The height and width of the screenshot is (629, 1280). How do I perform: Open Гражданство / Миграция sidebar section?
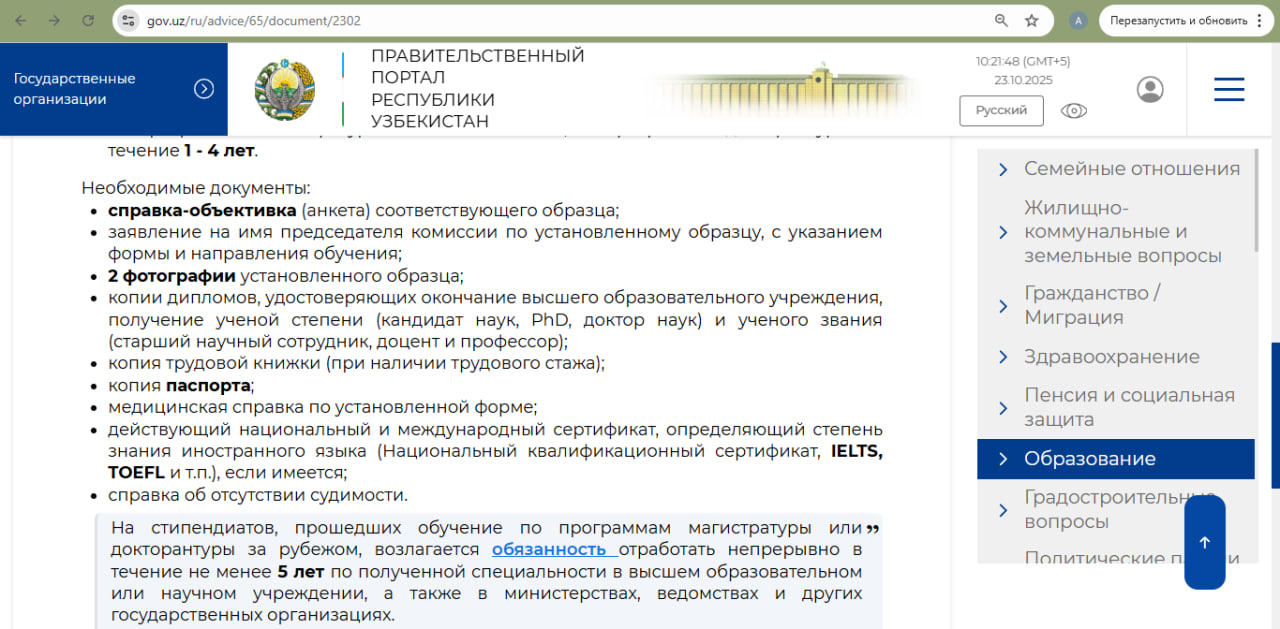tap(1091, 305)
